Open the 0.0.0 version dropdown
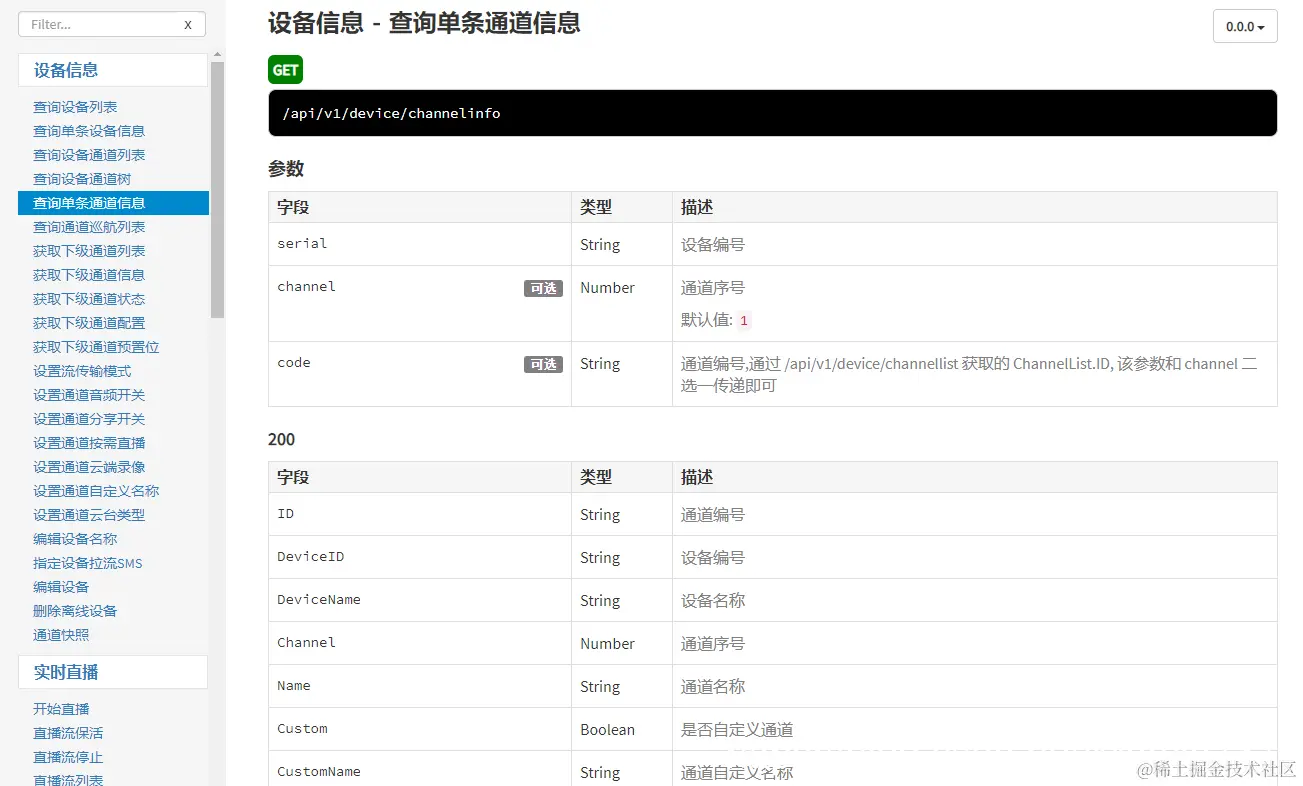The image size is (1303, 786). pos(1245,27)
